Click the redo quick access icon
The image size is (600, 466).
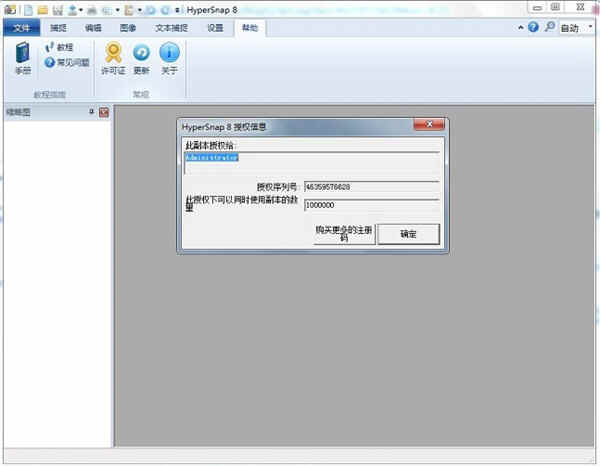[x=165, y=10]
